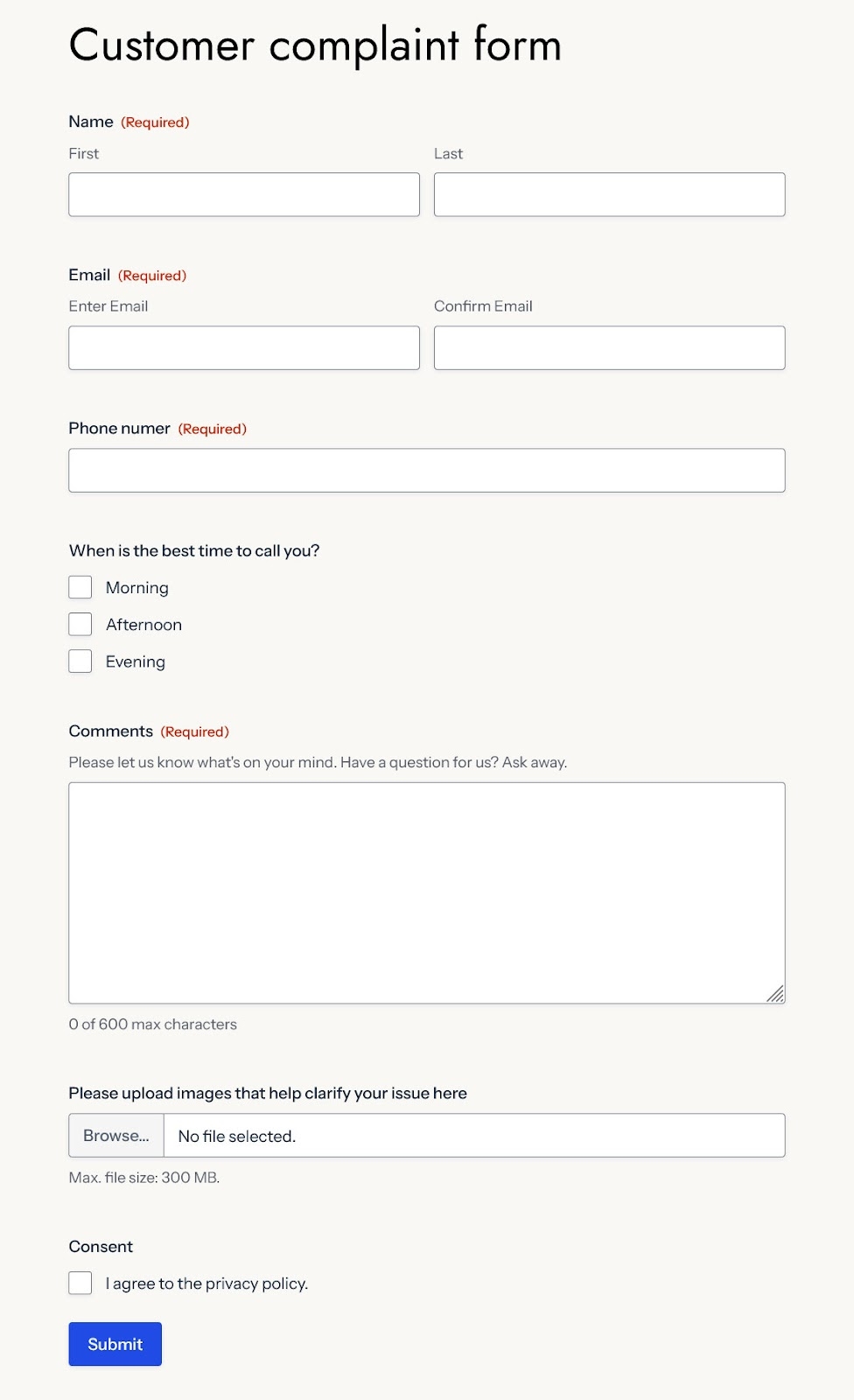Viewport: 854px width, 1400px height.
Task: Check the privacy policy consent checkbox
Action: pos(80,1283)
